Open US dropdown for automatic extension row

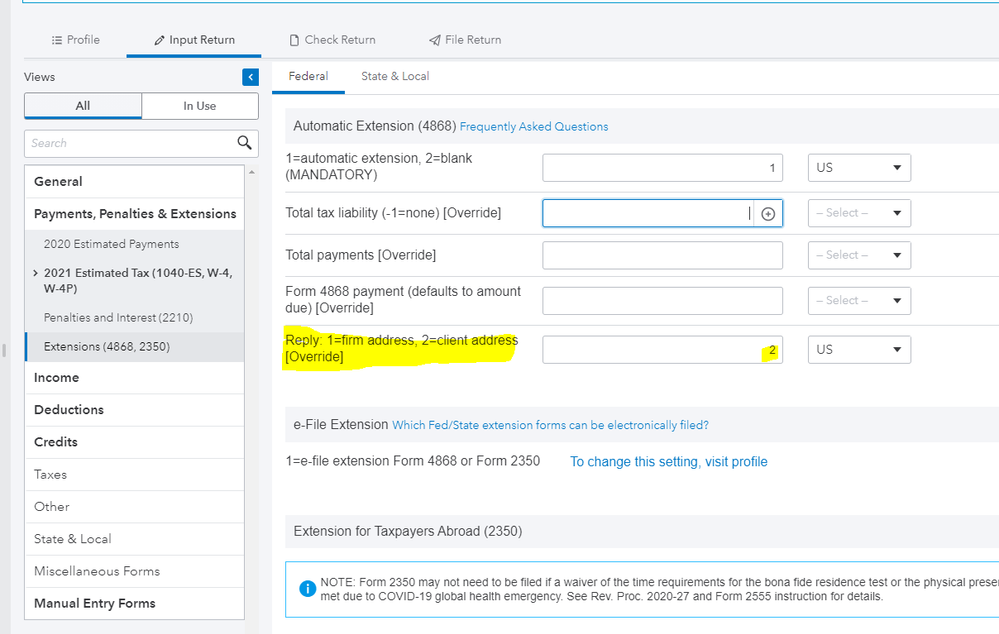click(x=859, y=168)
